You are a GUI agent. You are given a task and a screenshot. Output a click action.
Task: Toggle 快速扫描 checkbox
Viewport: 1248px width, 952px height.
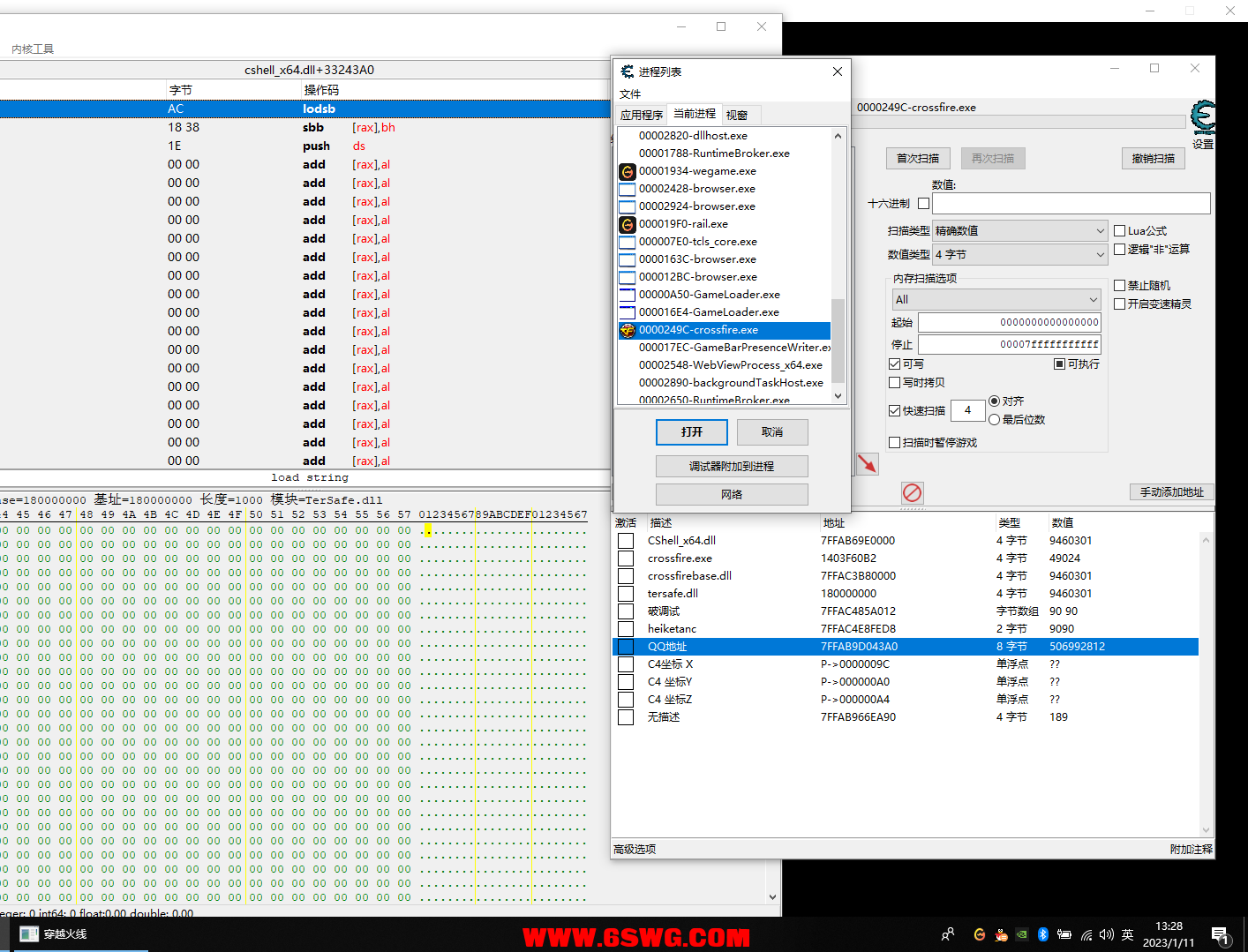click(x=894, y=411)
